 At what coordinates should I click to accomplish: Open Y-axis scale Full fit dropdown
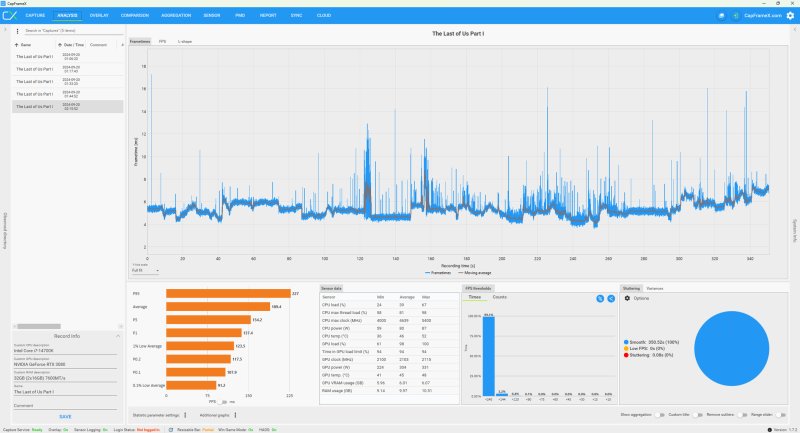[145, 270]
